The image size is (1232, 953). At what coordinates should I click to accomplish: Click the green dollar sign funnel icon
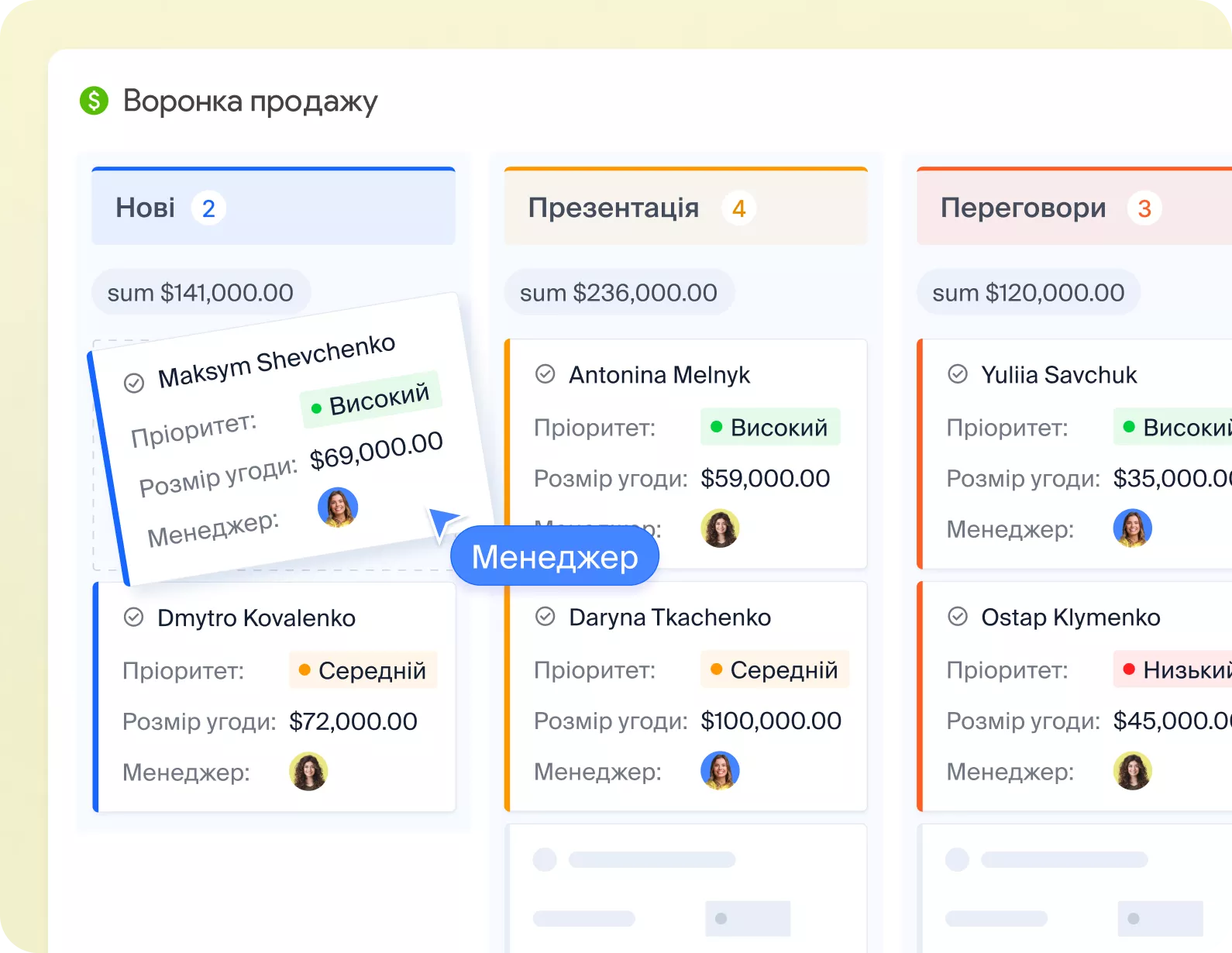[x=94, y=101]
